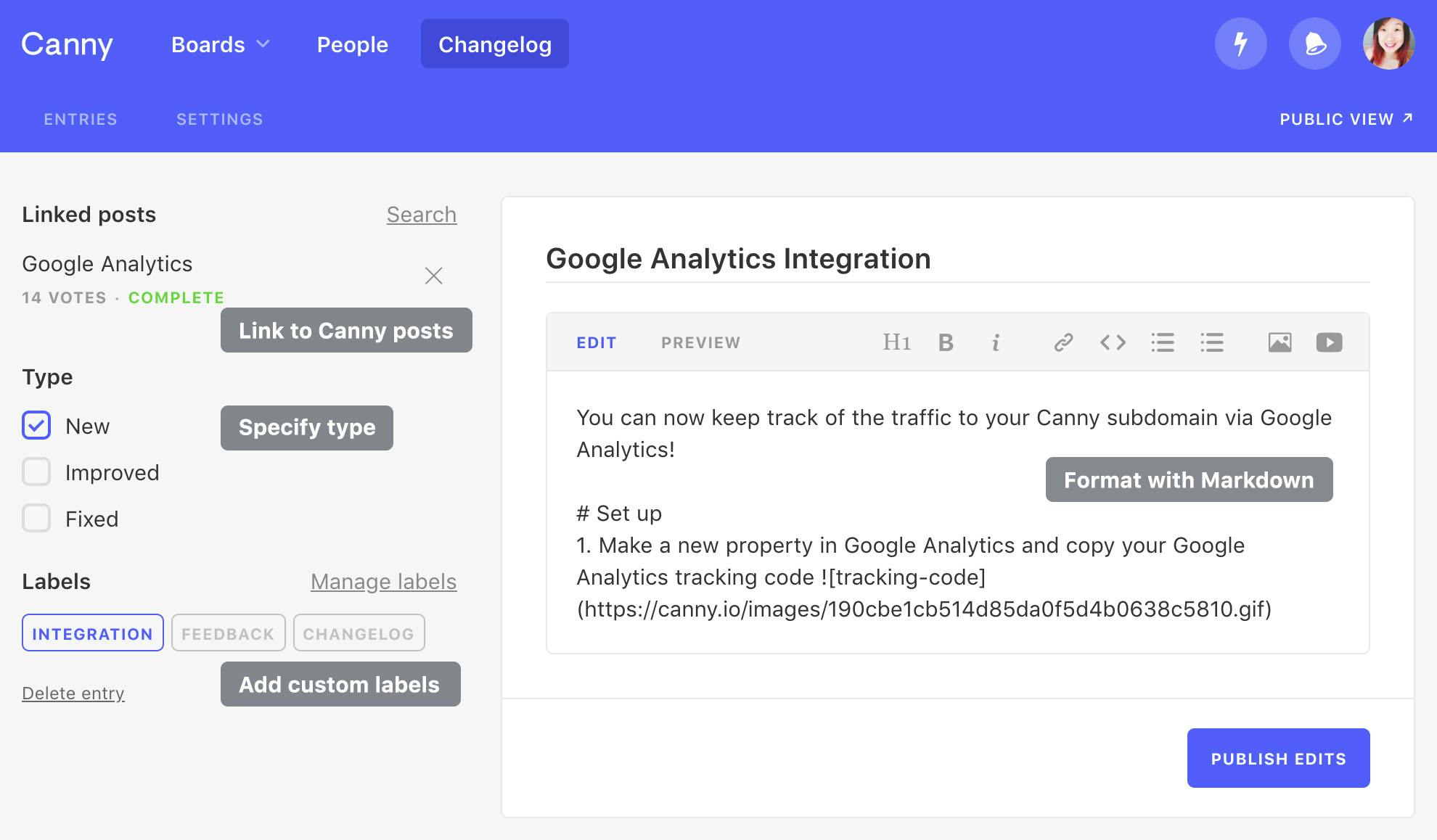Select the CHANGELOG label
This screenshot has width=1437, height=840.
click(359, 633)
